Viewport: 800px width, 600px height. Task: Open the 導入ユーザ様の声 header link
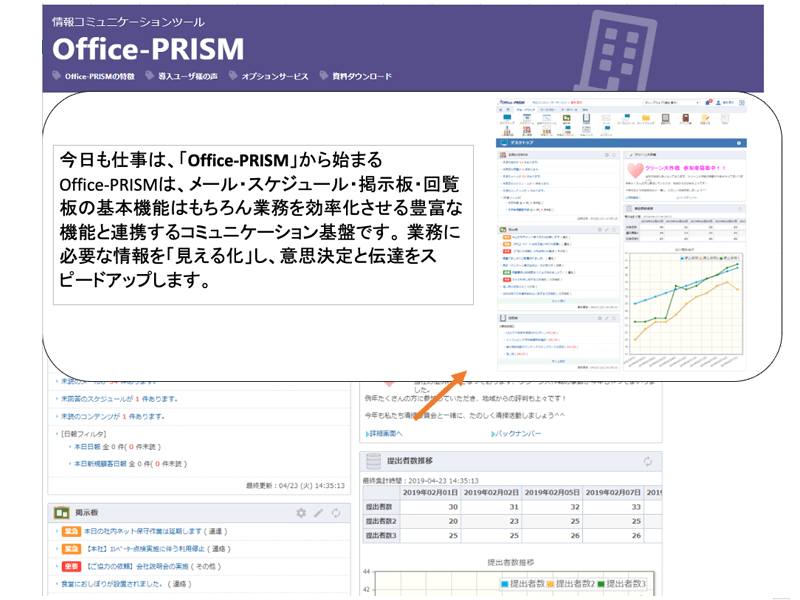coord(188,77)
